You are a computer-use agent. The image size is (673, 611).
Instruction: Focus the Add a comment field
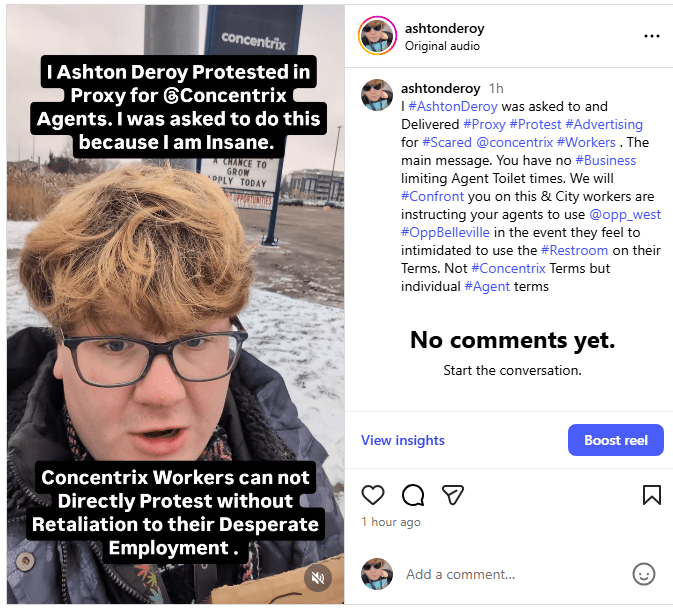tap(513, 574)
